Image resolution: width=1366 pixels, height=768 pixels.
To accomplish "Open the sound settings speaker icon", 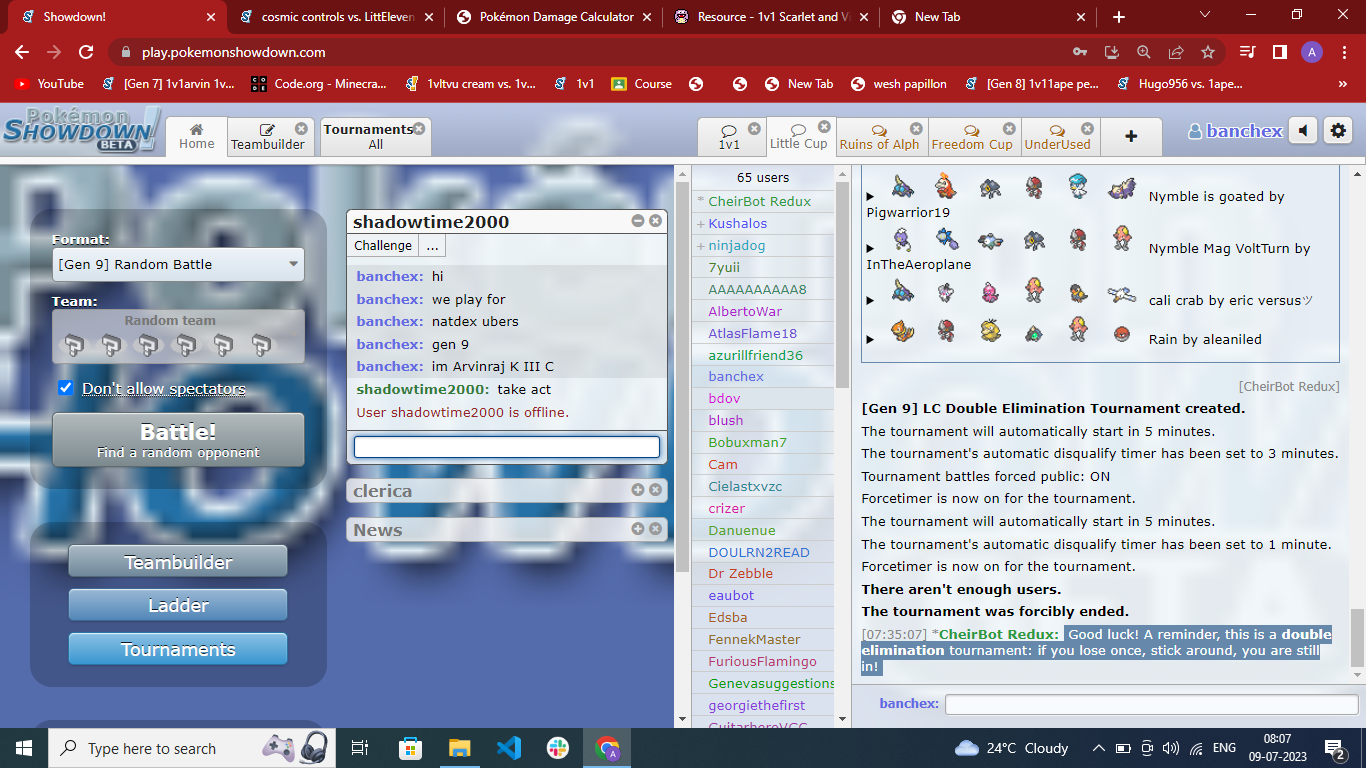I will (x=1302, y=131).
